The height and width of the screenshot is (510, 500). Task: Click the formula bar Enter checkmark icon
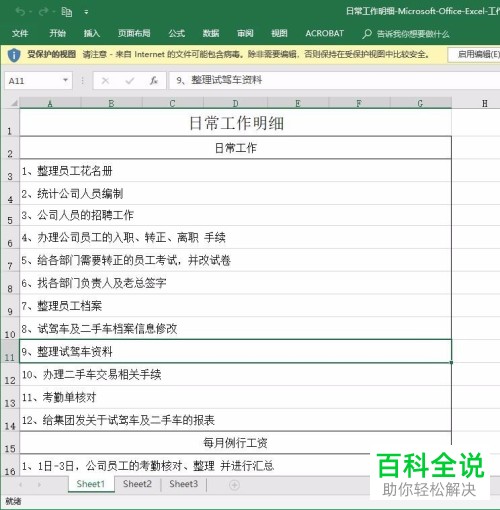(129, 81)
